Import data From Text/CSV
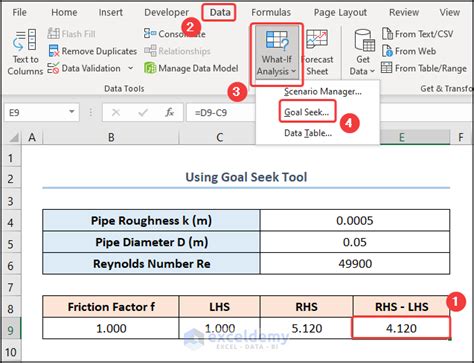Screen dimensions: 474x363 (x=418, y=34)
